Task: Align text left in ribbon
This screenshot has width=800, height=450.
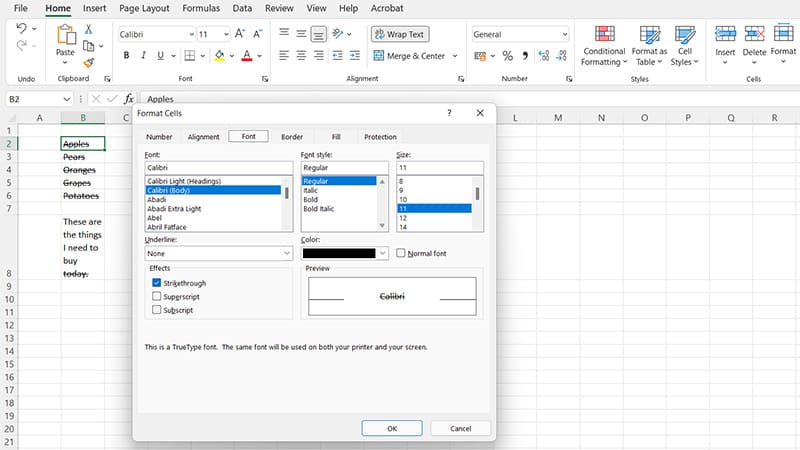Action: pos(284,55)
